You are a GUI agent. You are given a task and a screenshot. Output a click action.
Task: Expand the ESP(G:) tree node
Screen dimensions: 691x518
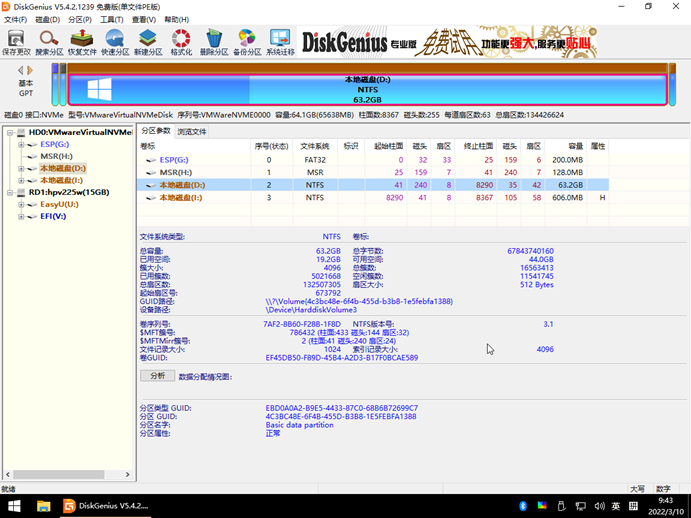(x=21, y=144)
